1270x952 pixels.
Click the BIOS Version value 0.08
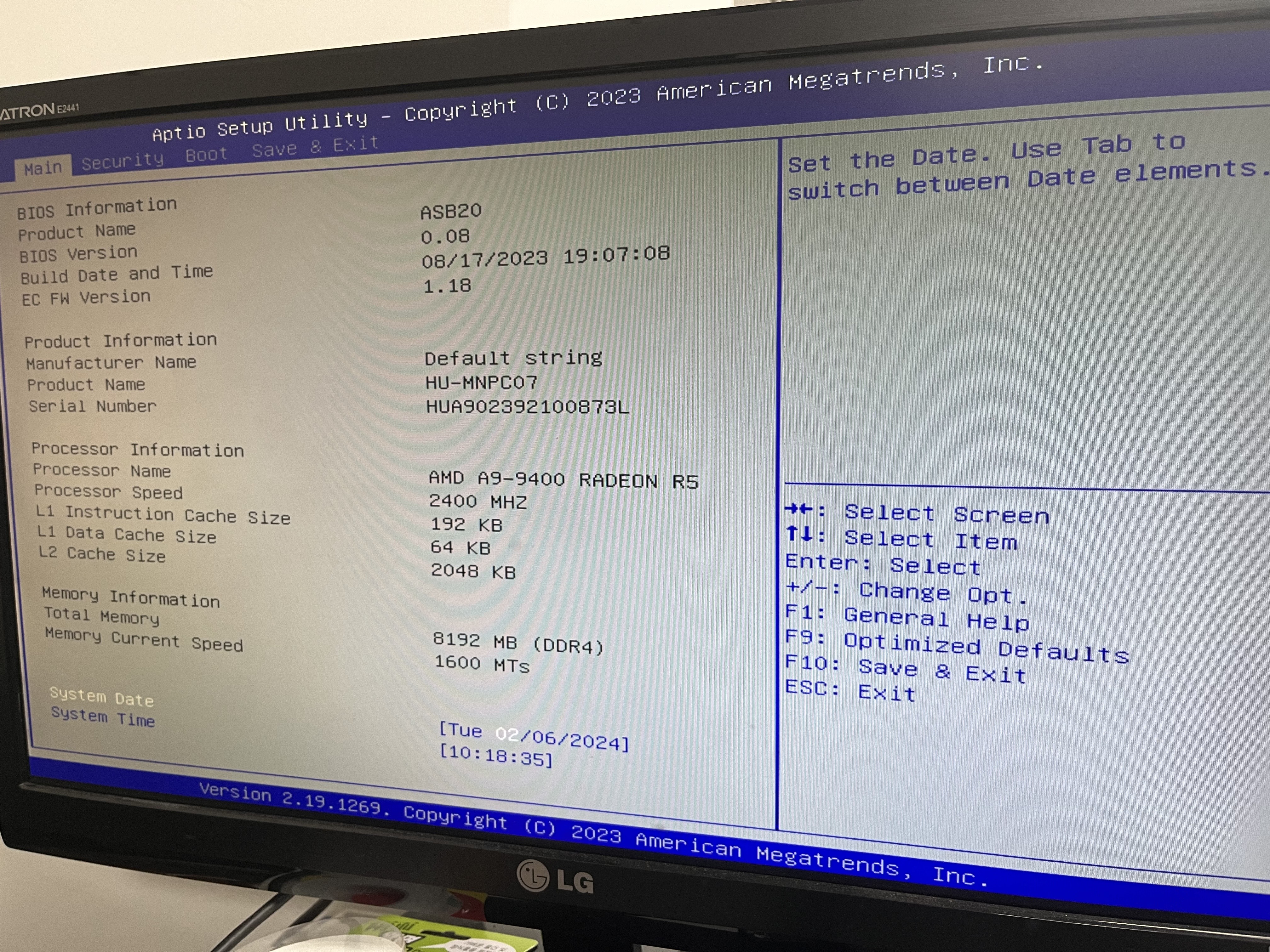[445, 236]
